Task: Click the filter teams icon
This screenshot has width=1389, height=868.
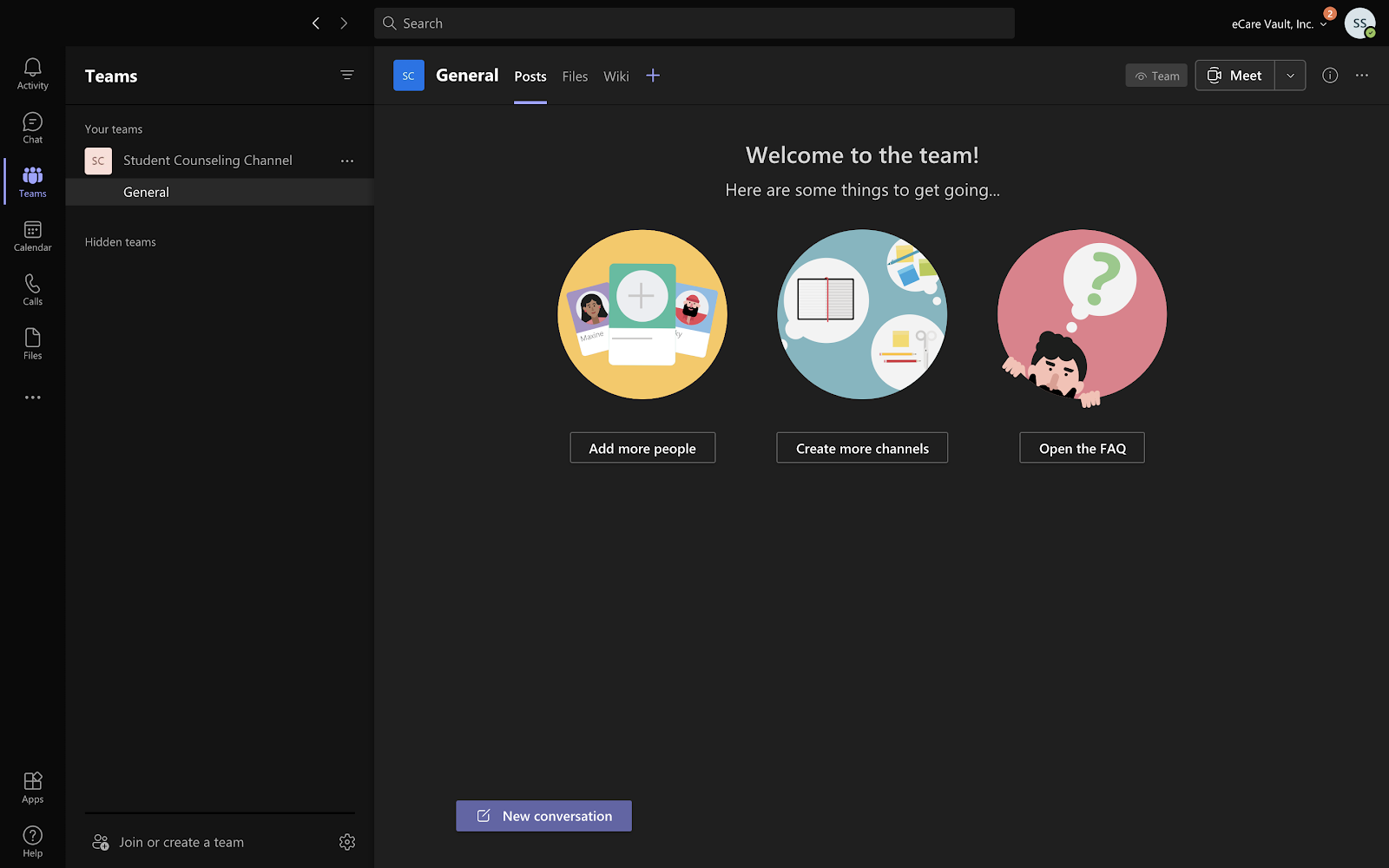Action: 347,76
